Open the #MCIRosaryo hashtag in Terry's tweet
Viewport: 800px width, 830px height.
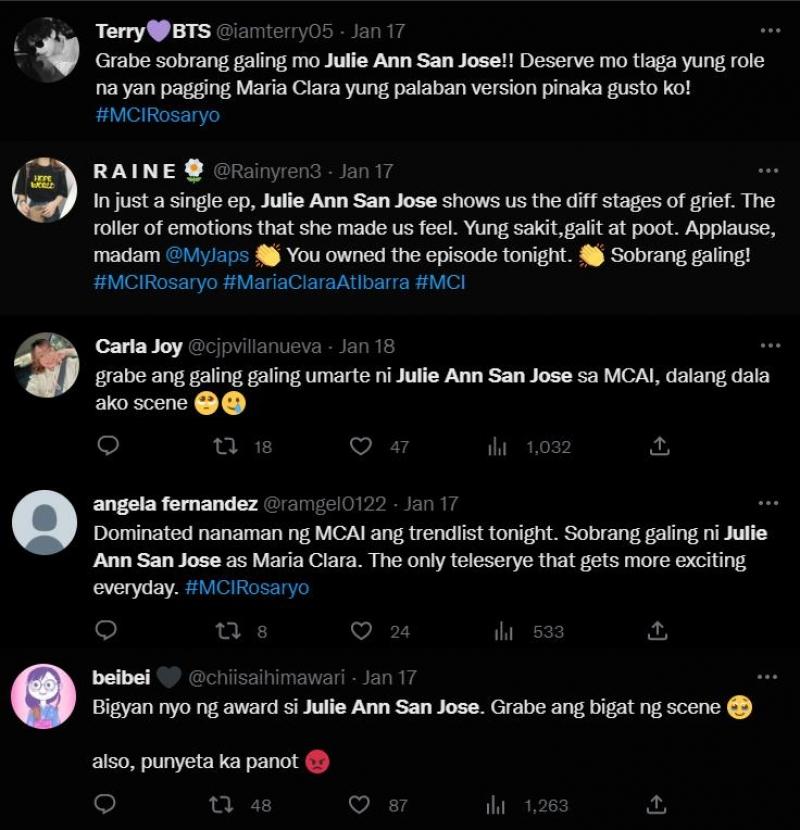[x=157, y=115]
